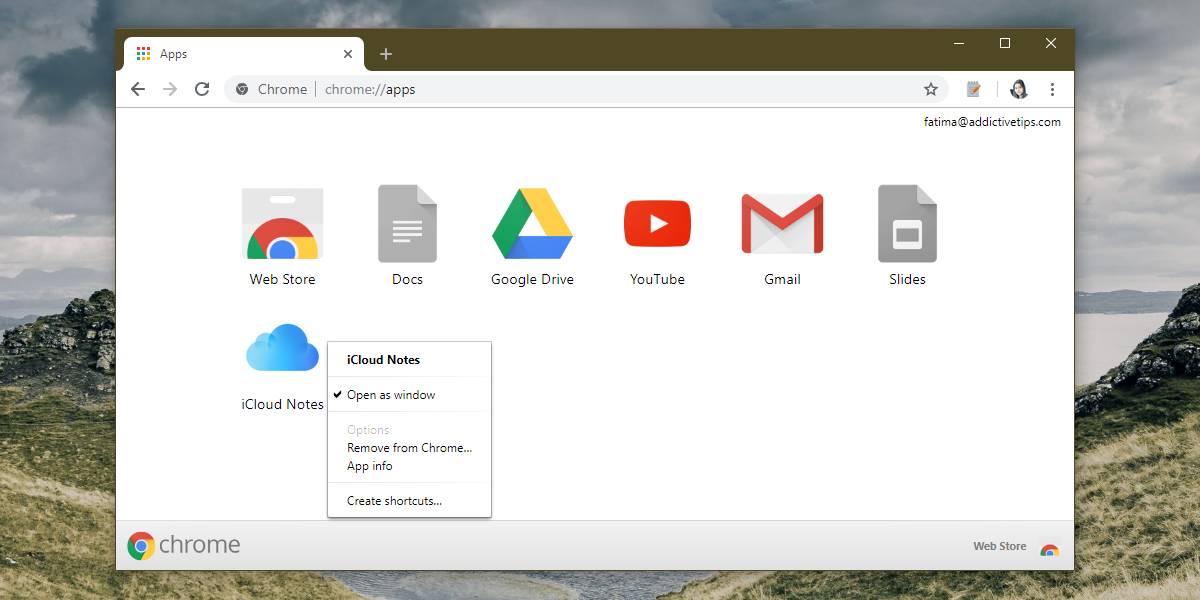The image size is (1200, 600).
Task: Reload the chrome://apps page
Action: (x=202, y=89)
